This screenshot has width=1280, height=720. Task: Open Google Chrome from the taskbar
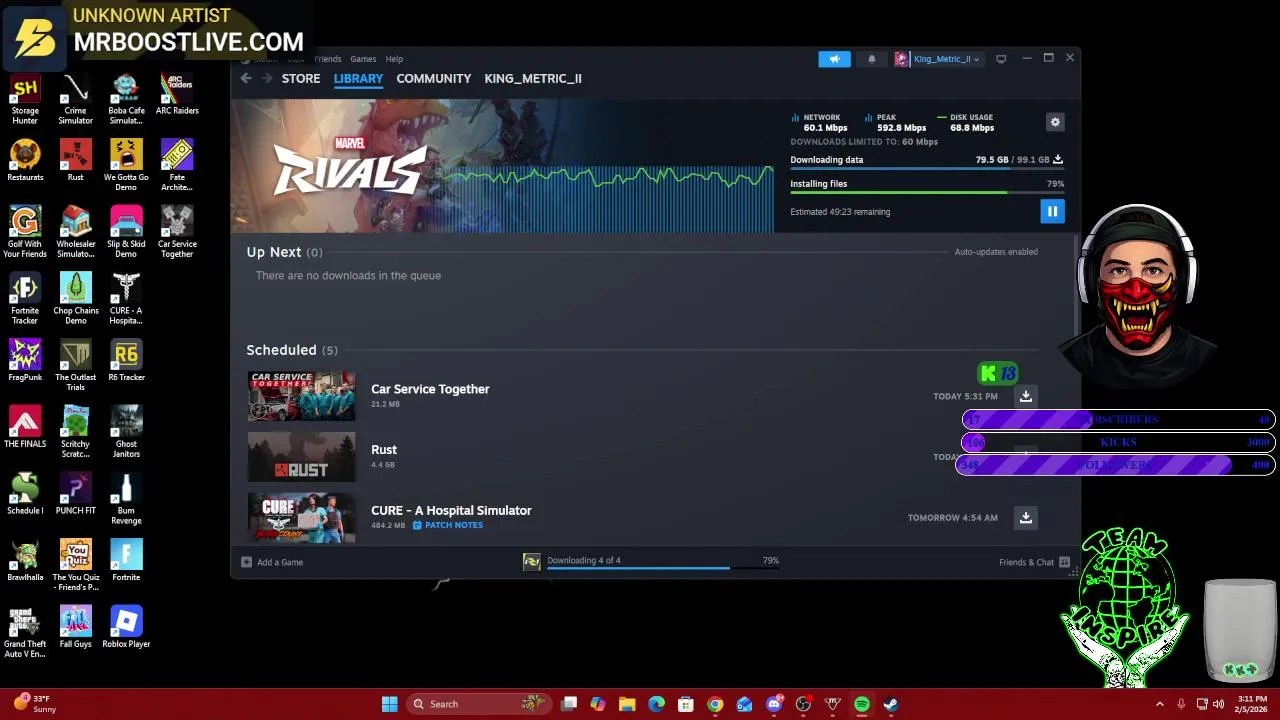click(715, 704)
